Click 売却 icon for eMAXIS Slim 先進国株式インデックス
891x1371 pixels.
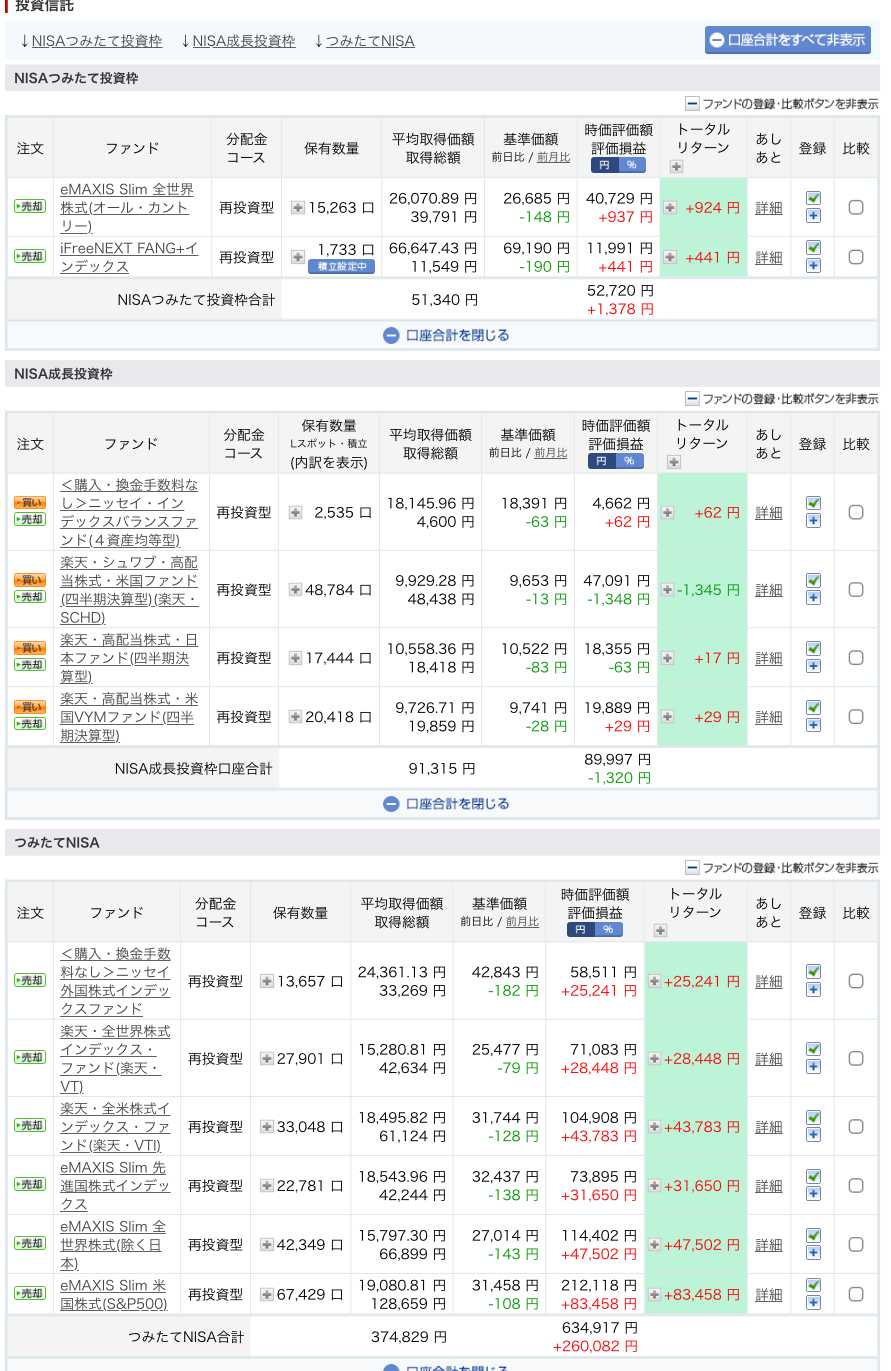click(x=30, y=1185)
